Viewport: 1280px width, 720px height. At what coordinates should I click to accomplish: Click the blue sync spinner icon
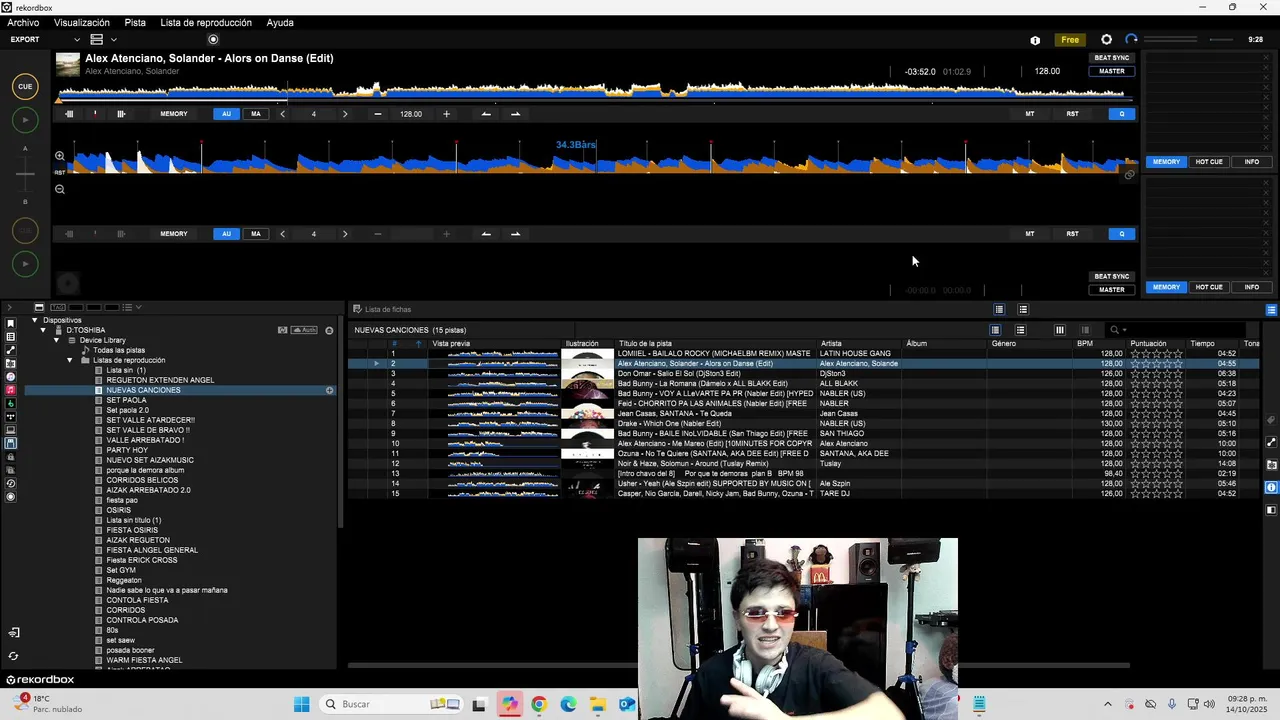pyautogui.click(x=1131, y=40)
